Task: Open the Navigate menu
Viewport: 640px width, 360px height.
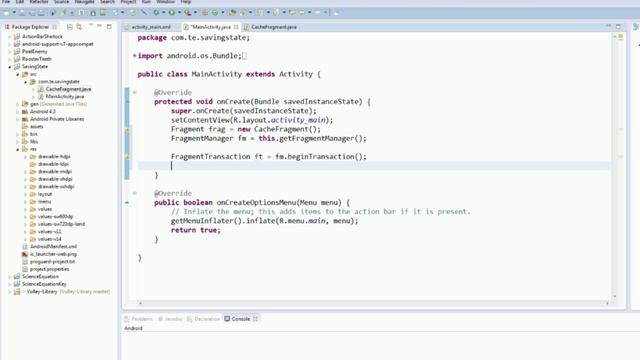Action: [x=84, y=2]
